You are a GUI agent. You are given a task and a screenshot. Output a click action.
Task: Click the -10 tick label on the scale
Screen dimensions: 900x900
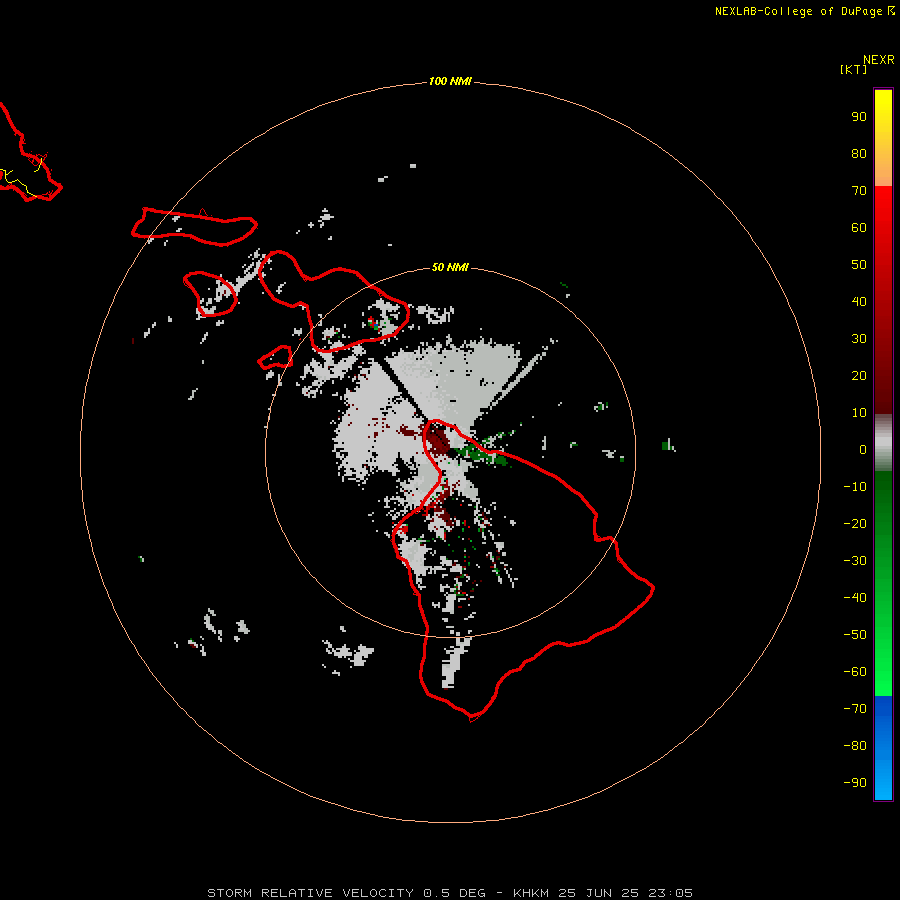tap(855, 487)
